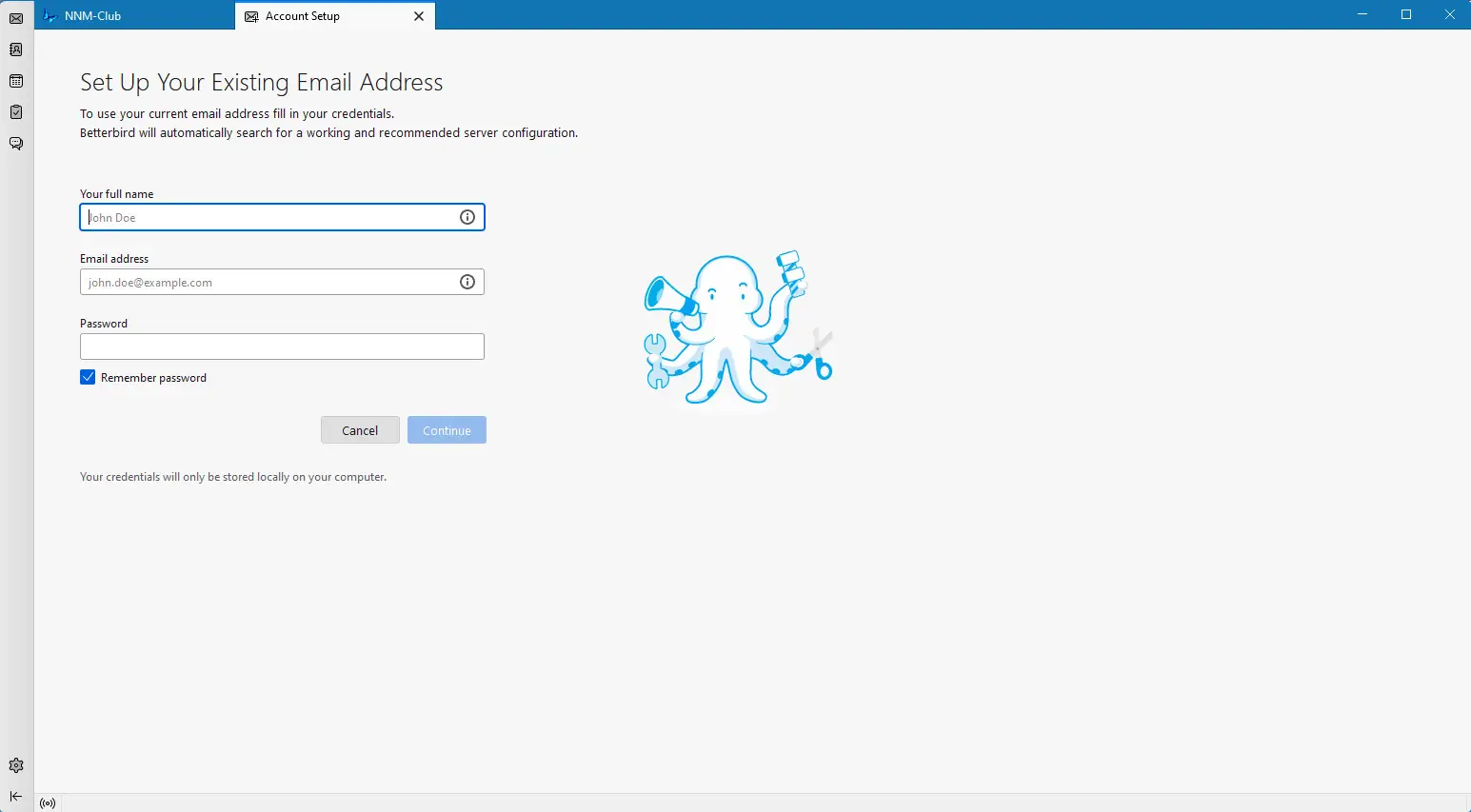
Task: Open the Chat icon in sidebar
Action: tap(16, 144)
